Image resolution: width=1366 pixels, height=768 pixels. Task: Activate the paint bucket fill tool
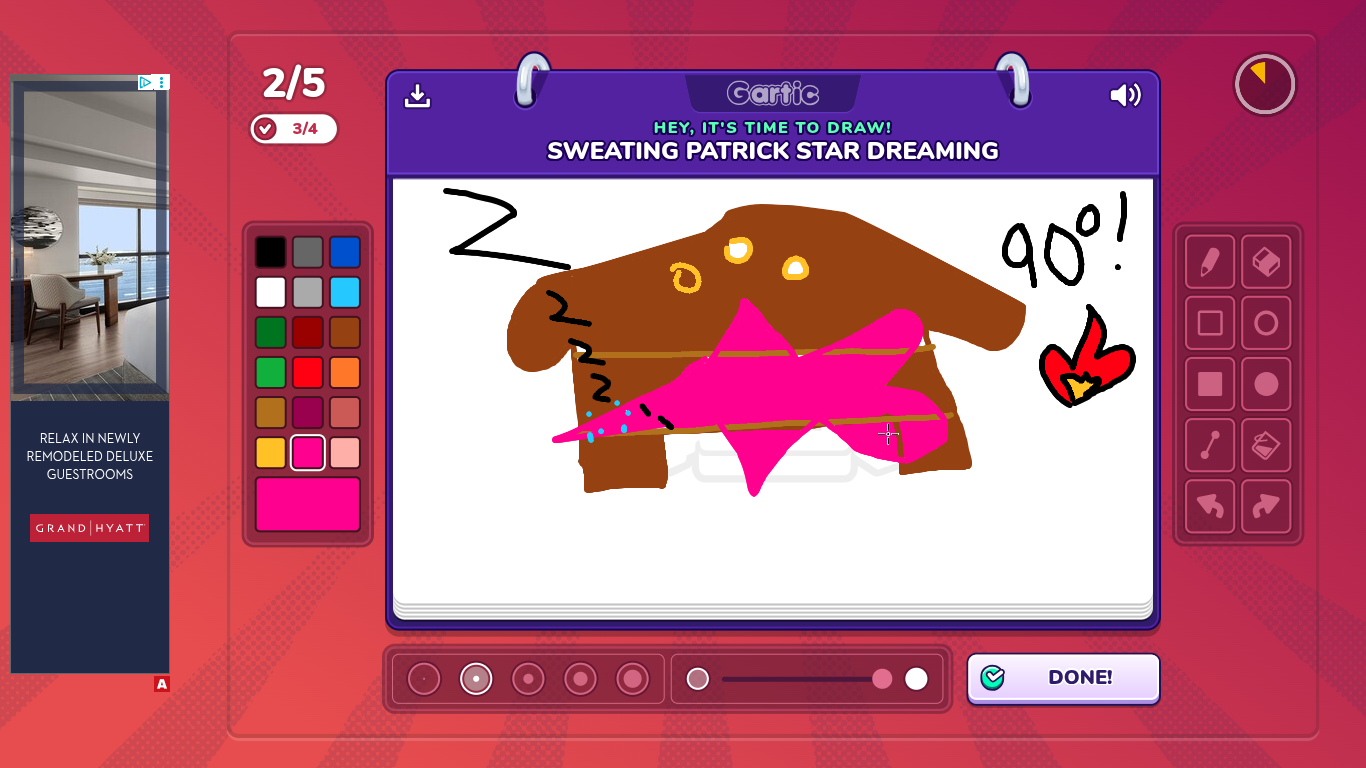pos(1266,445)
